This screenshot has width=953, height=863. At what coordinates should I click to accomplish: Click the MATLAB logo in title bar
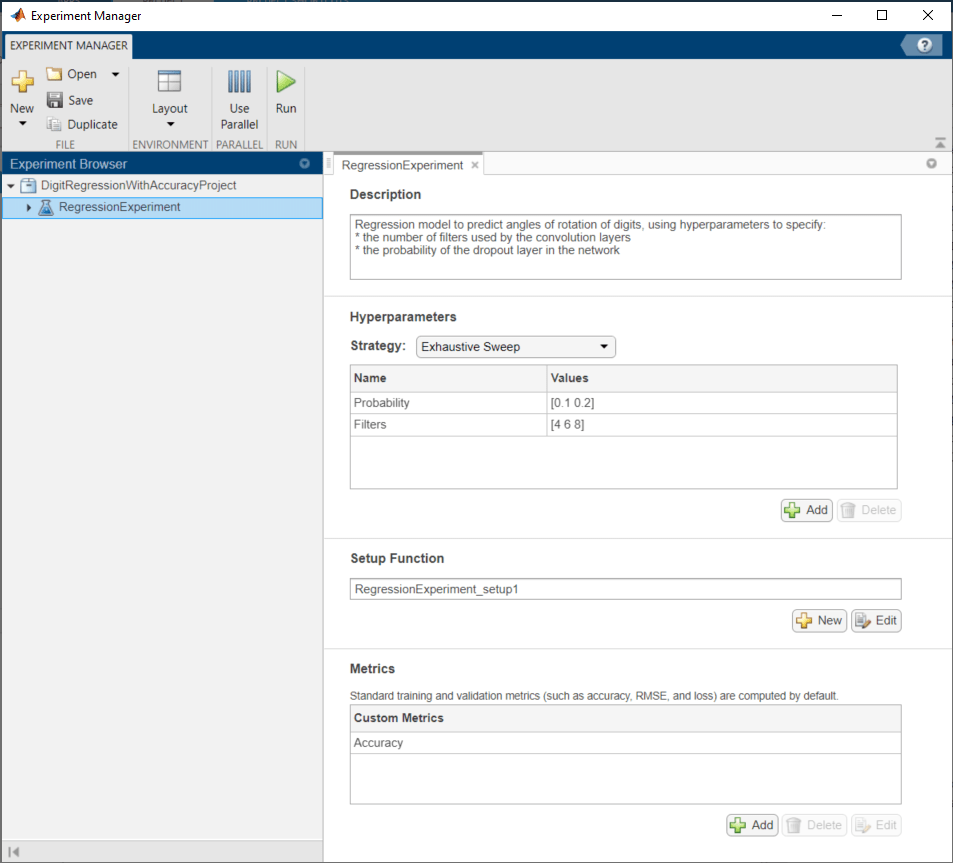(x=18, y=15)
